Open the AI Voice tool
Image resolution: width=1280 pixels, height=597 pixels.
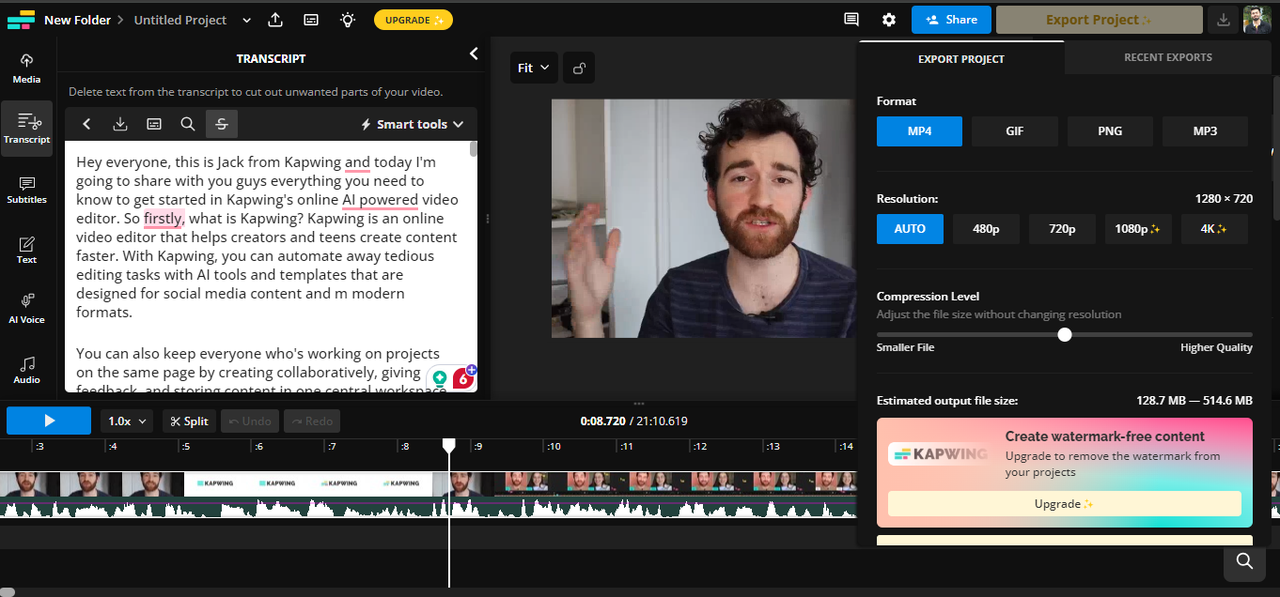27,308
